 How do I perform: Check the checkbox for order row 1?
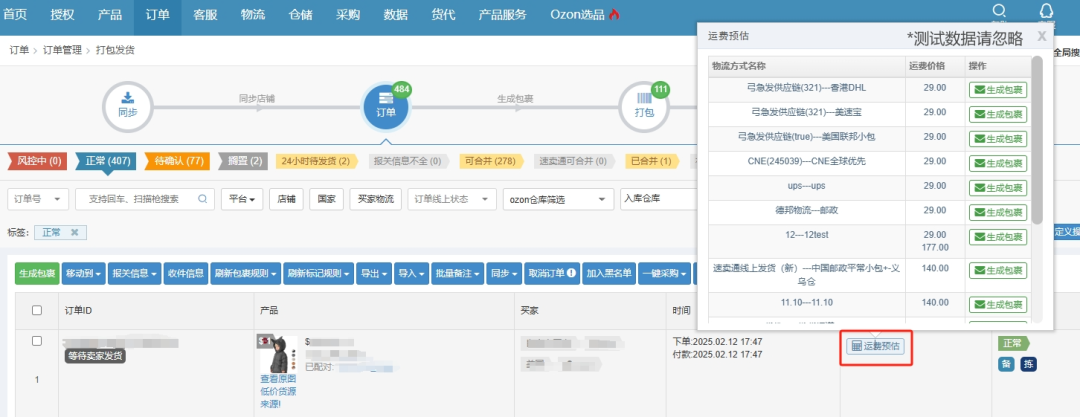click(x=37, y=341)
